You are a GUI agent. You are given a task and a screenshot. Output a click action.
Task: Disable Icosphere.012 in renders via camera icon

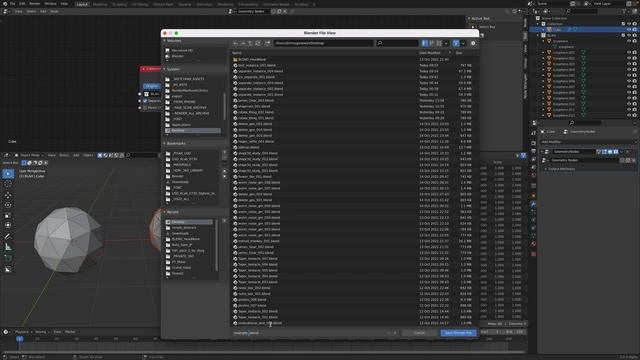(635, 116)
